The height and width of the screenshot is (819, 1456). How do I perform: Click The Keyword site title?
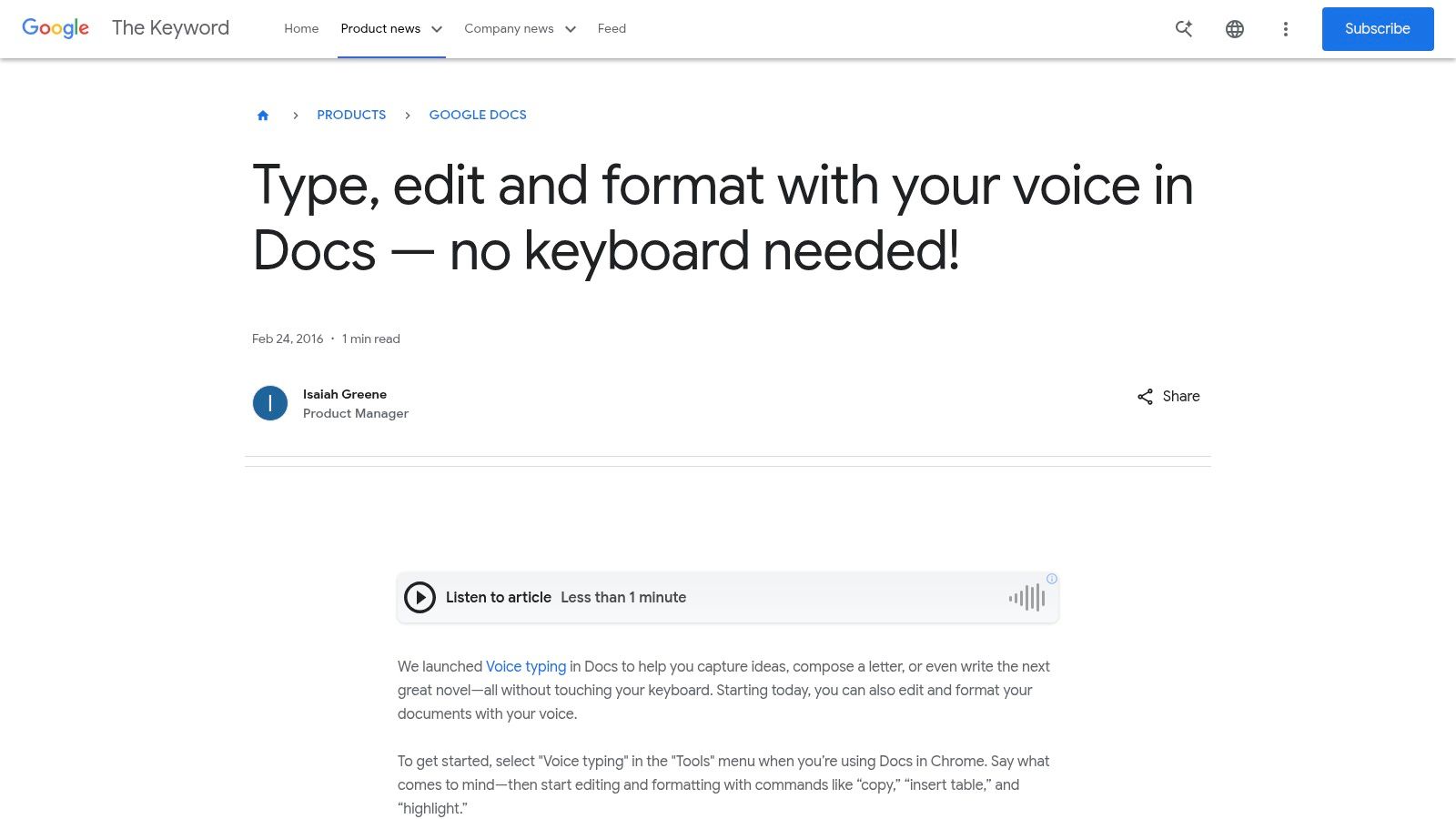169,28
